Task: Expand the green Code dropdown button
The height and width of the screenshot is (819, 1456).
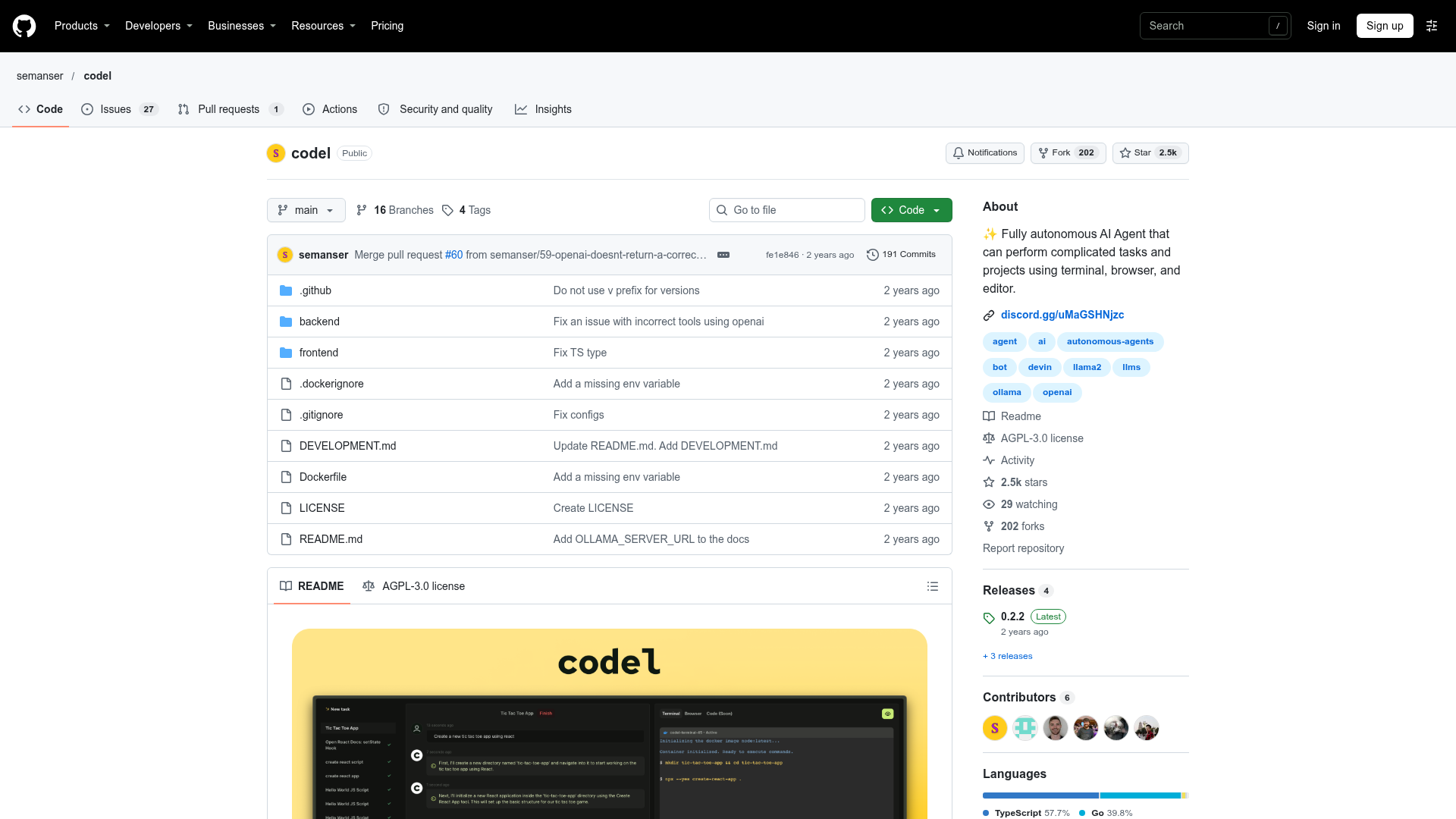Action: pos(912,210)
